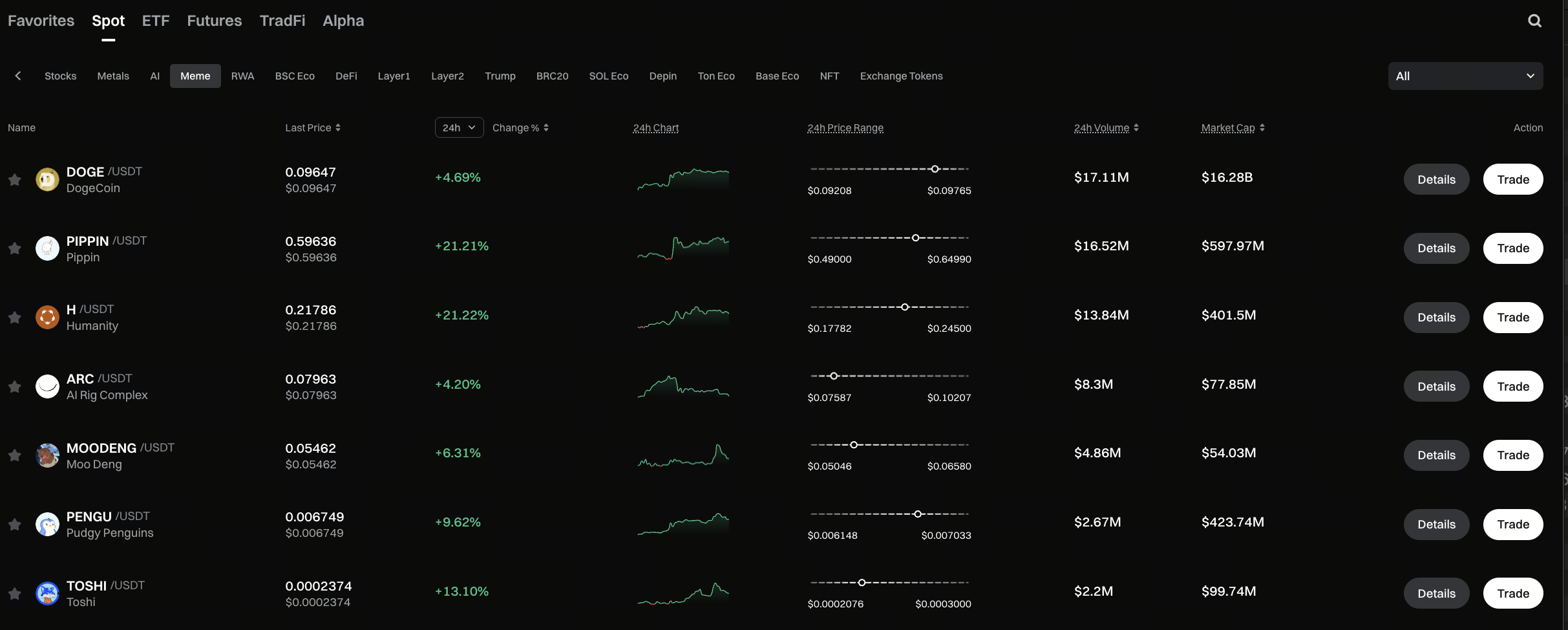Viewport: 1568px width, 630px height.
Task: Click the MOODENG 24h mini chart
Action: pos(683,455)
